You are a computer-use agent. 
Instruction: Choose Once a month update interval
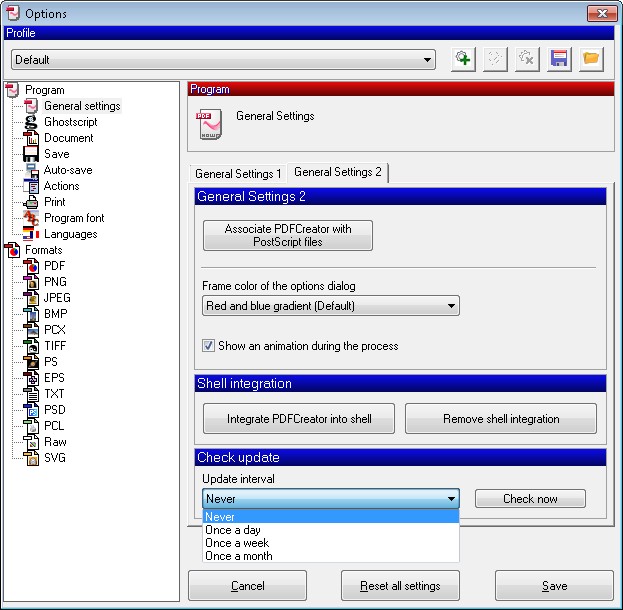pyautogui.click(x=331, y=556)
